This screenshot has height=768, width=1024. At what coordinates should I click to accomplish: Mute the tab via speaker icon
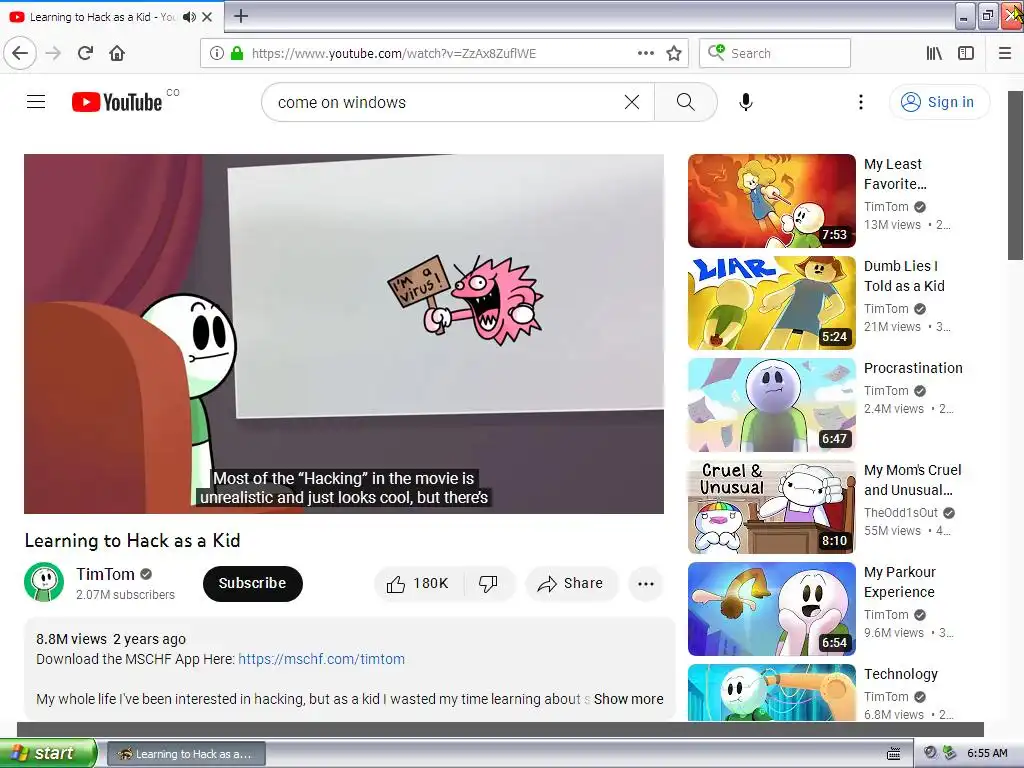pos(189,17)
